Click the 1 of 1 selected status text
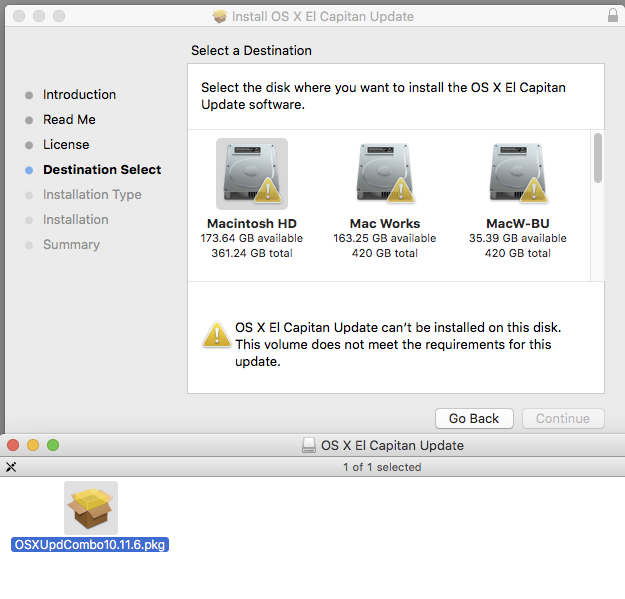The width and height of the screenshot is (625, 599). pos(382,467)
